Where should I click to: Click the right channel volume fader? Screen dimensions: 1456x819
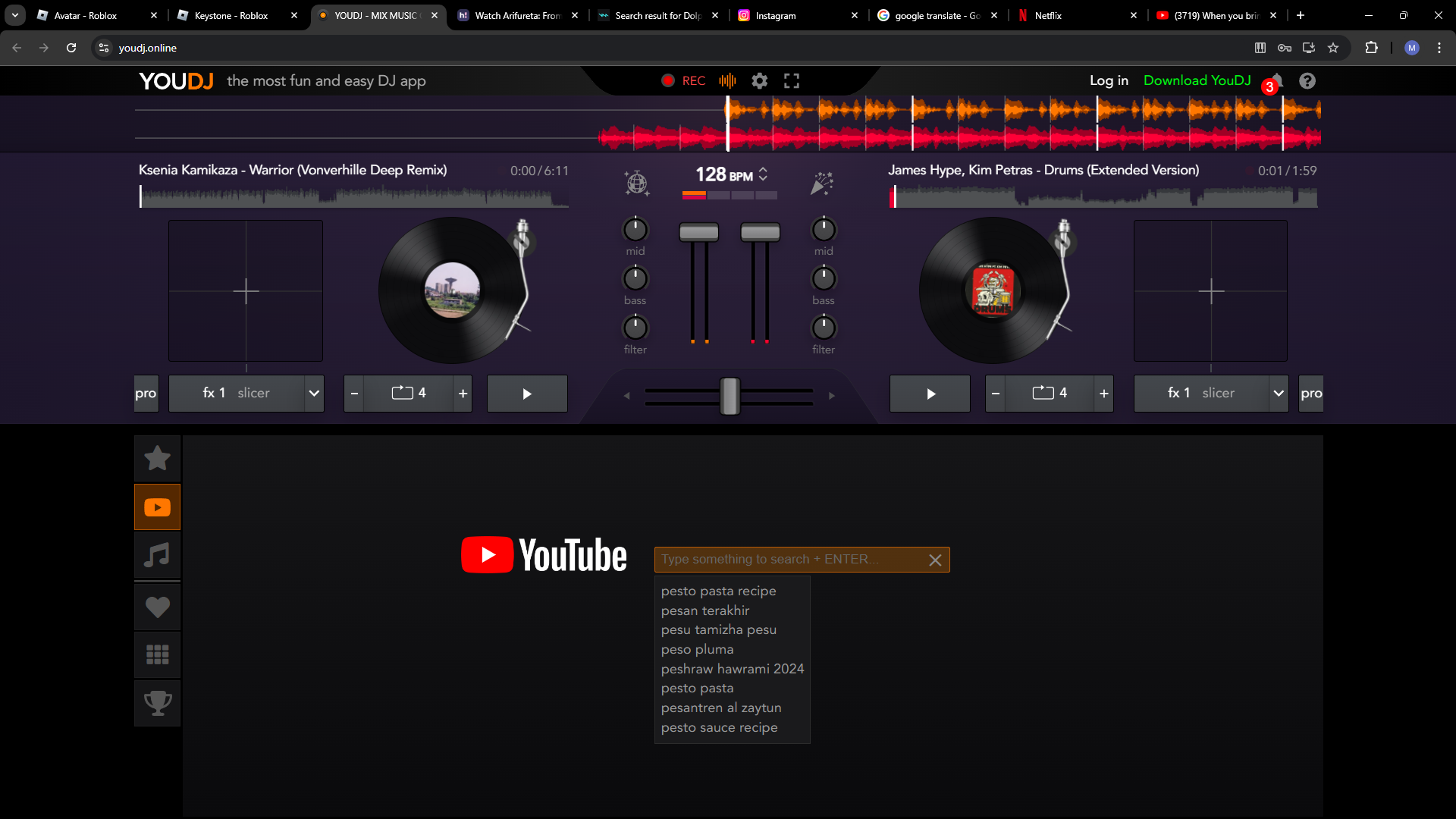tap(760, 232)
